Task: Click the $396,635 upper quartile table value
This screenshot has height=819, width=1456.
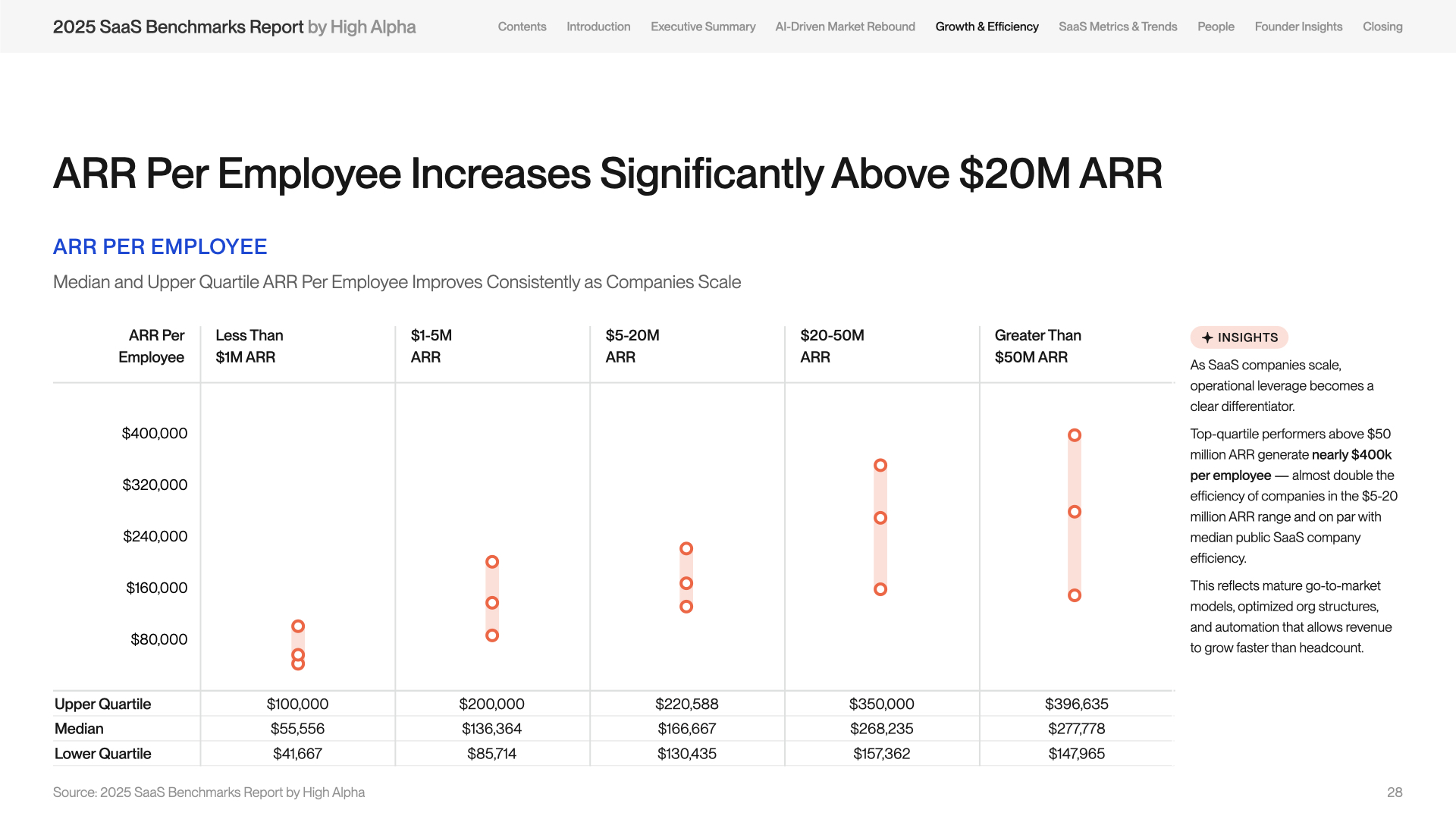Action: tap(1076, 704)
